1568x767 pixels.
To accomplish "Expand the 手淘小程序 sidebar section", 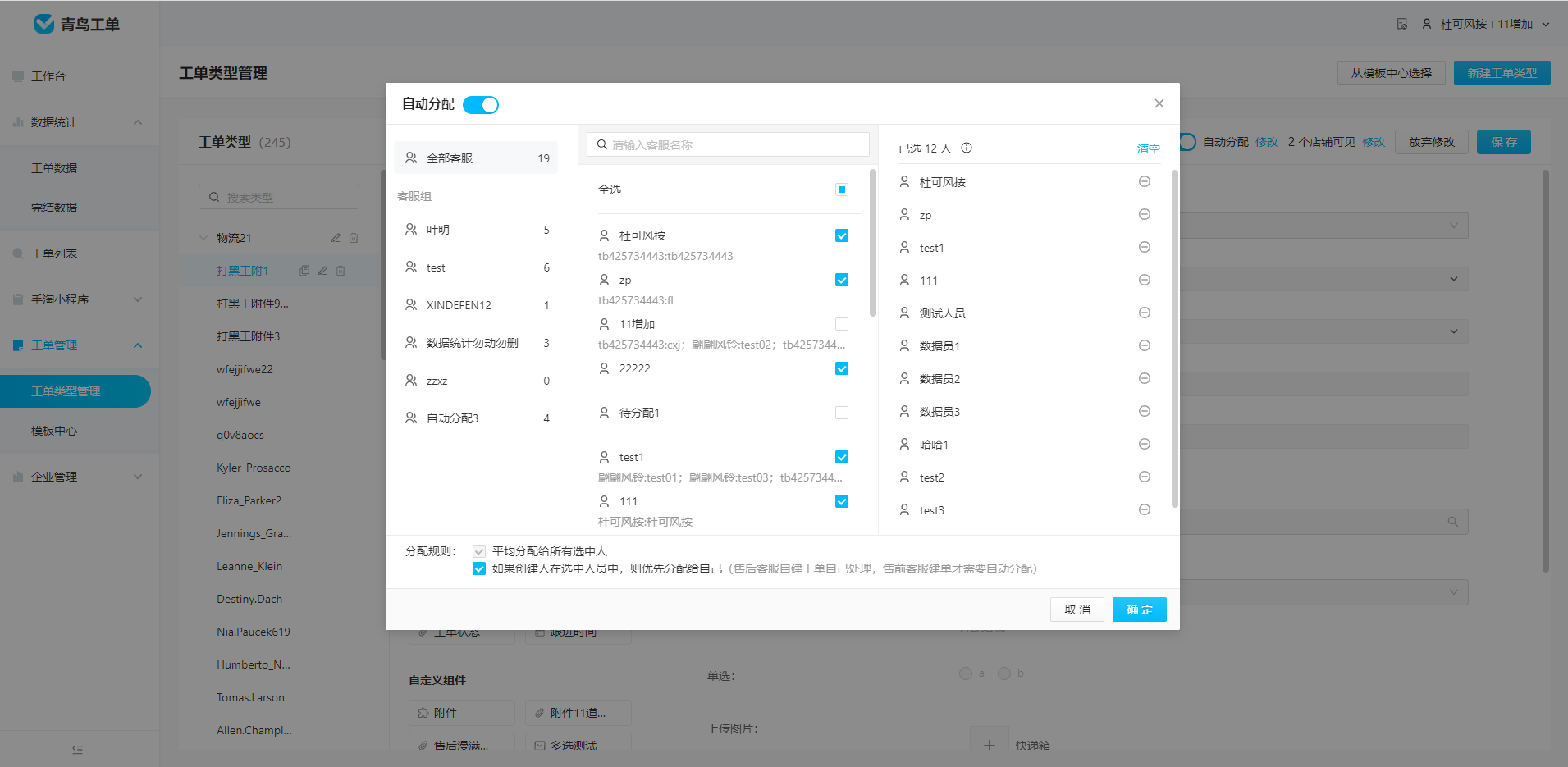I will (x=138, y=299).
